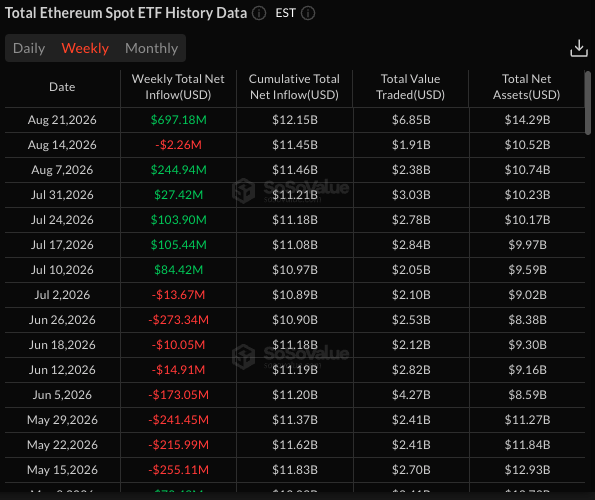The width and height of the screenshot is (595, 500).
Task: Click the -$215.99M outflow value
Action: coord(178,445)
